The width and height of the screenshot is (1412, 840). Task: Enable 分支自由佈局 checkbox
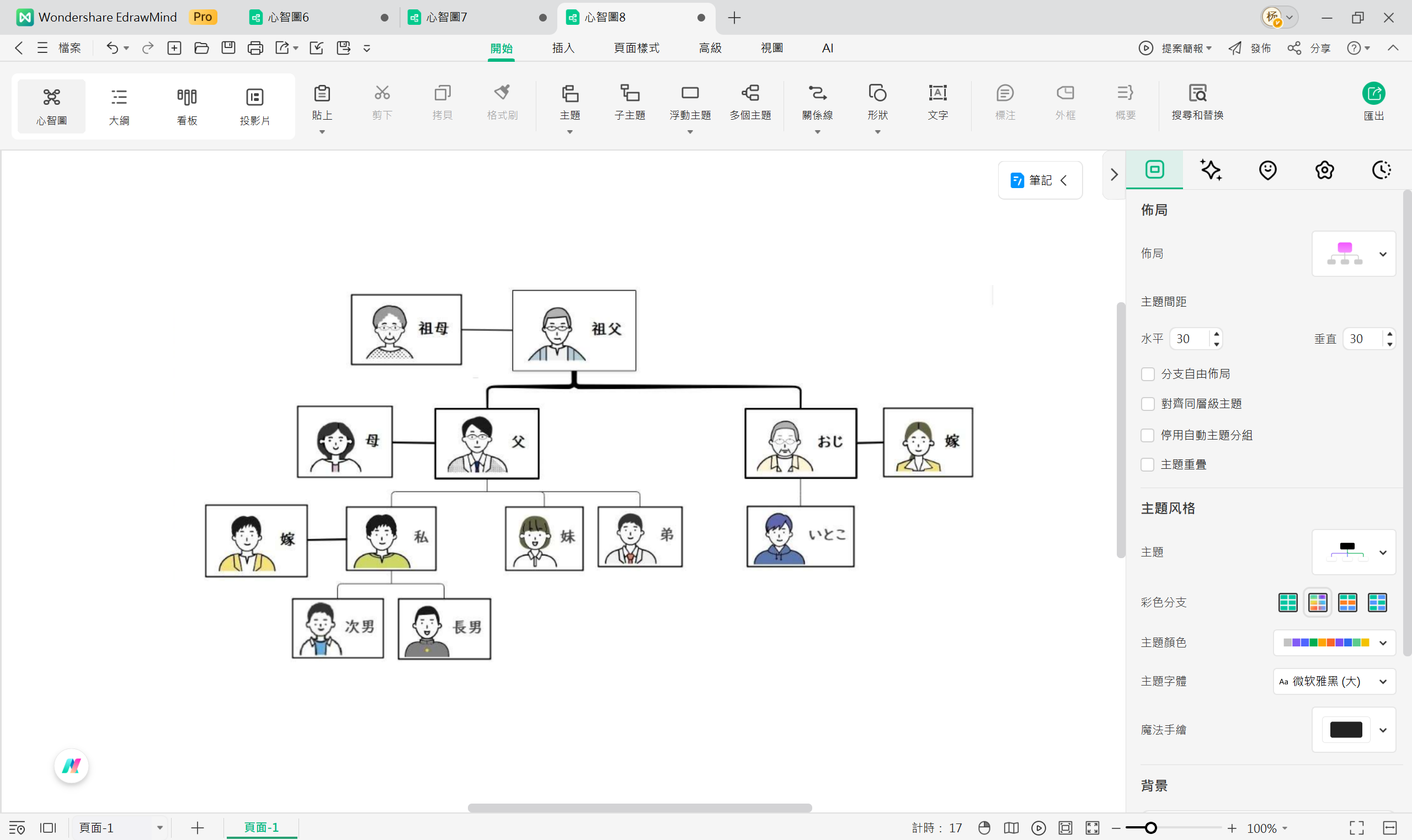coord(1148,374)
